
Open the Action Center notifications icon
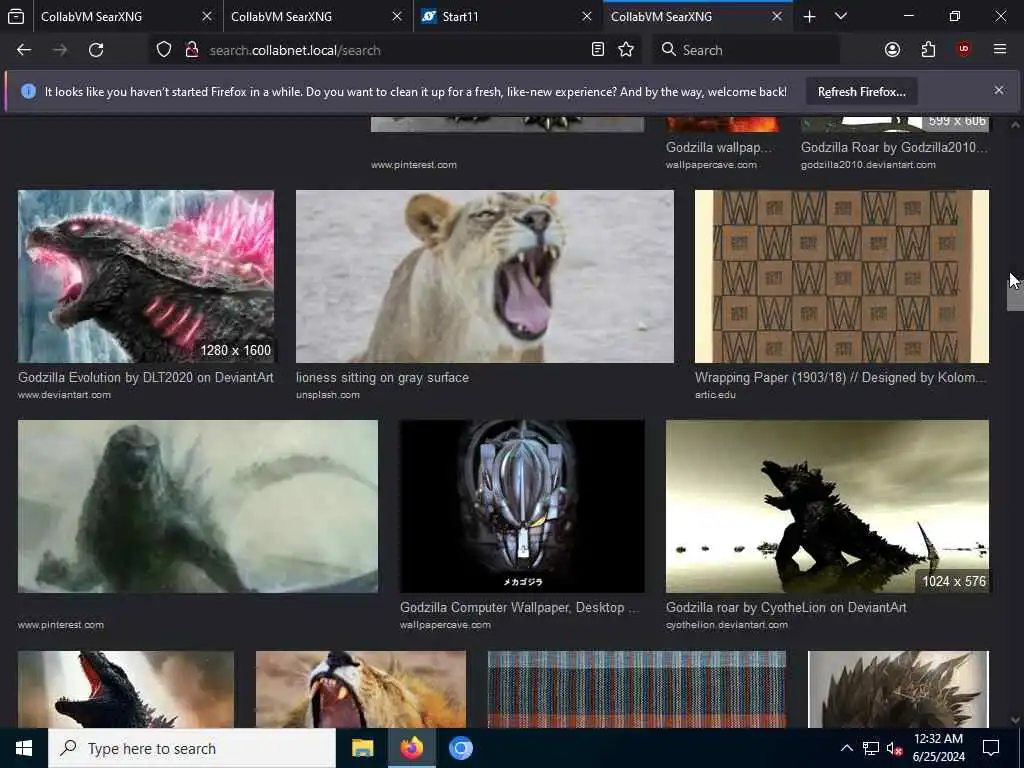click(x=991, y=748)
